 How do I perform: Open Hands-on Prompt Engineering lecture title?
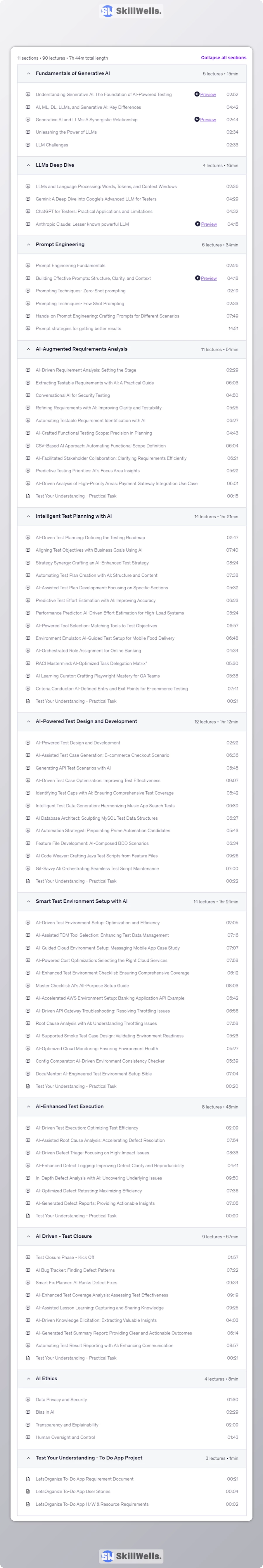(107, 316)
